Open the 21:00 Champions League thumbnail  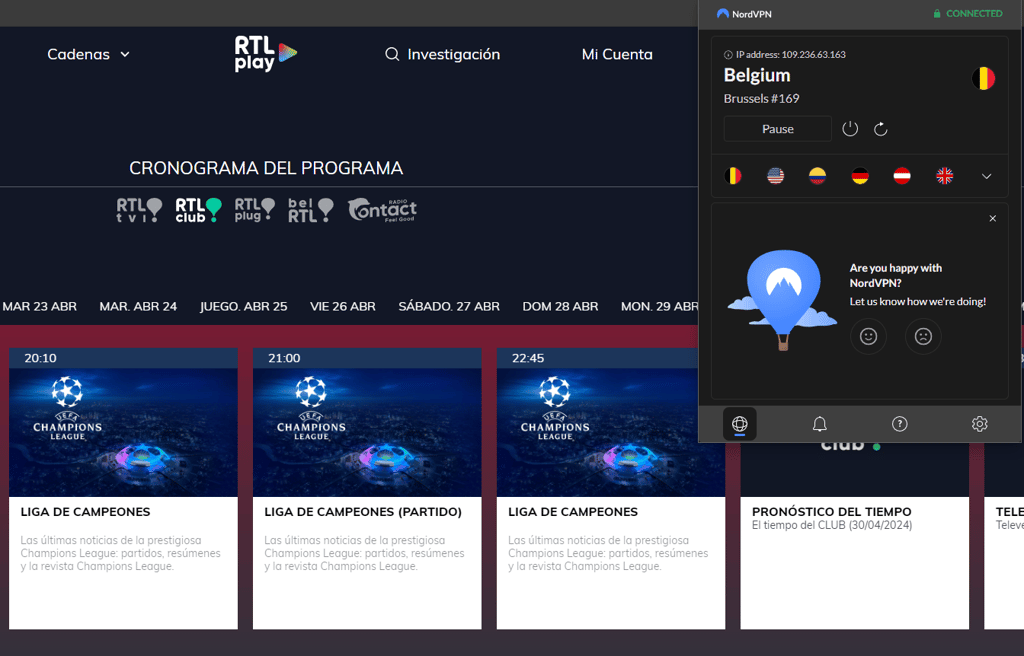pyautogui.click(x=367, y=432)
